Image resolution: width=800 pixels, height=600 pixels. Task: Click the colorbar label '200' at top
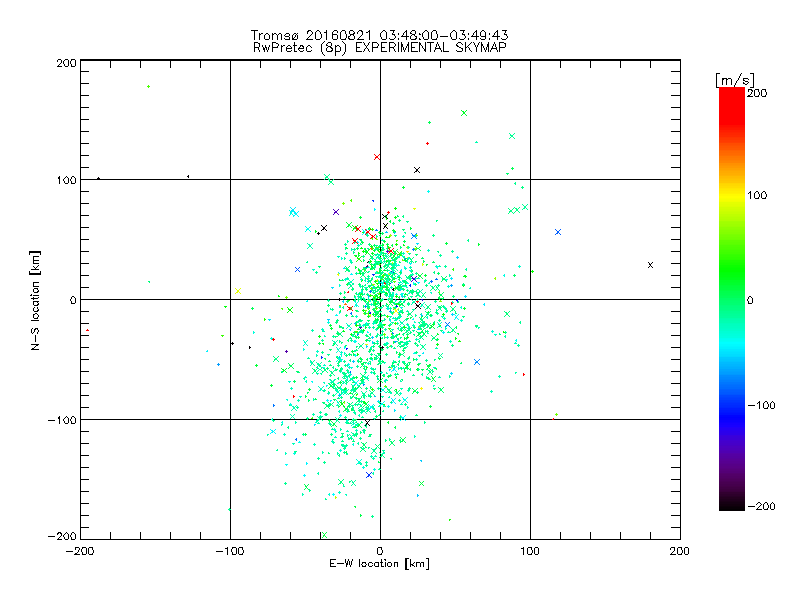(757, 93)
